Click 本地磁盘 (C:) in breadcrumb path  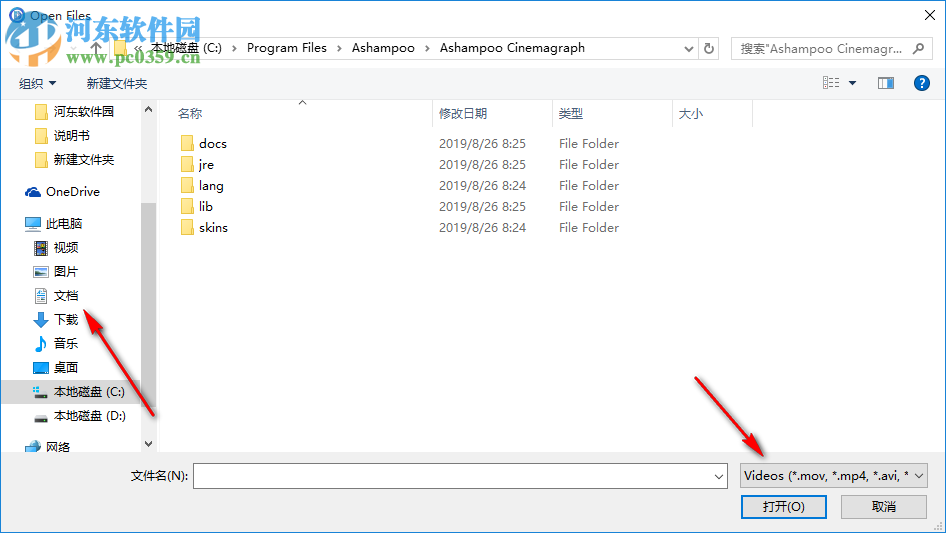(x=186, y=48)
